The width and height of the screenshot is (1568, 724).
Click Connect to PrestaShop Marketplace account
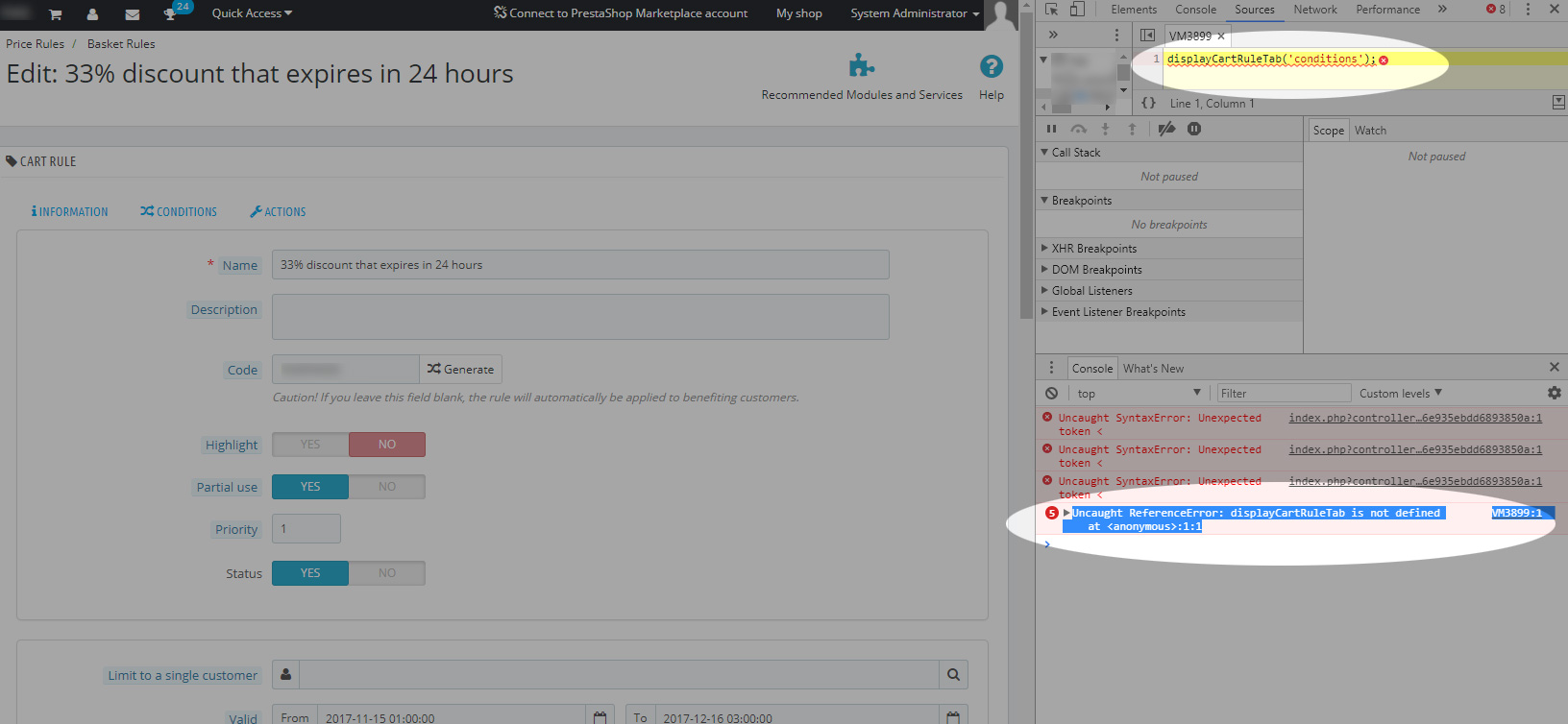tap(621, 13)
